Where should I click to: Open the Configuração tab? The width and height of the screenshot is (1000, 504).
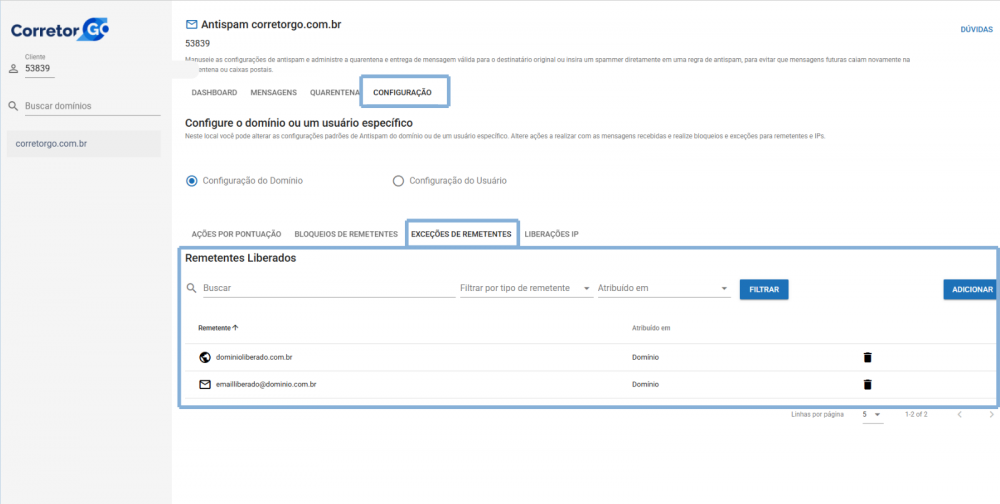click(402, 93)
